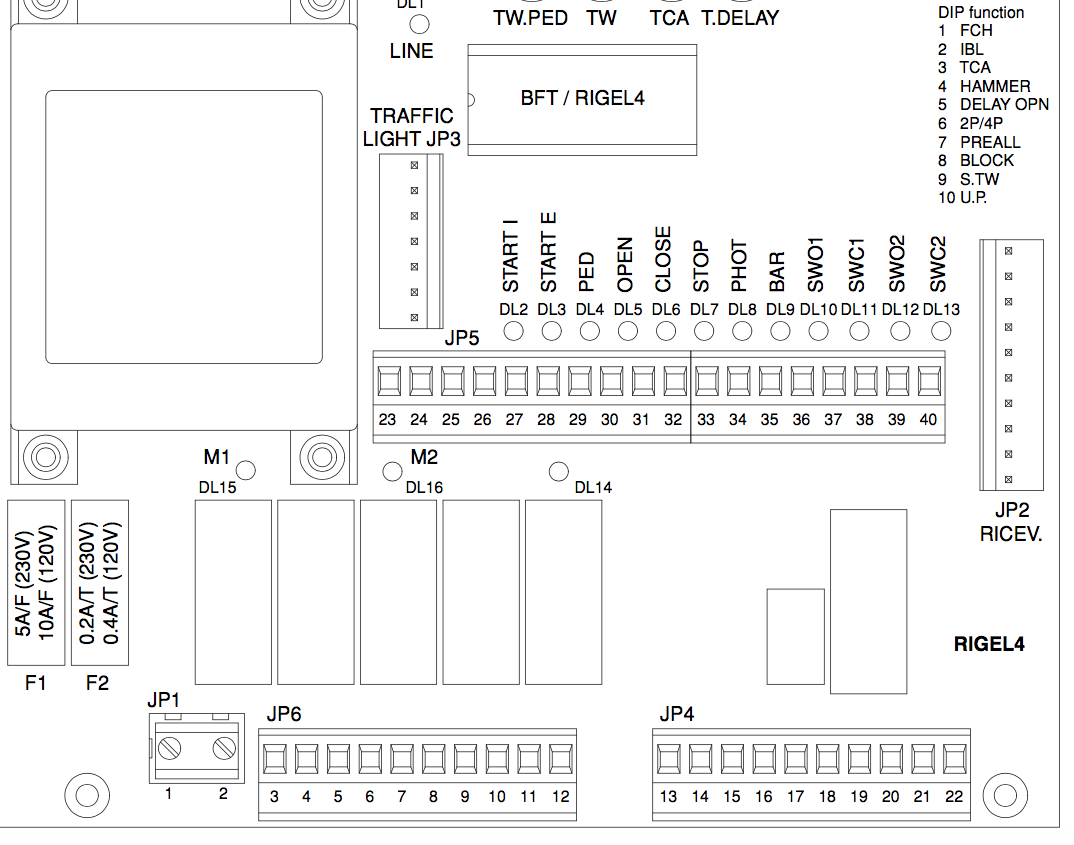Click the LINE LED circle

pos(419,25)
